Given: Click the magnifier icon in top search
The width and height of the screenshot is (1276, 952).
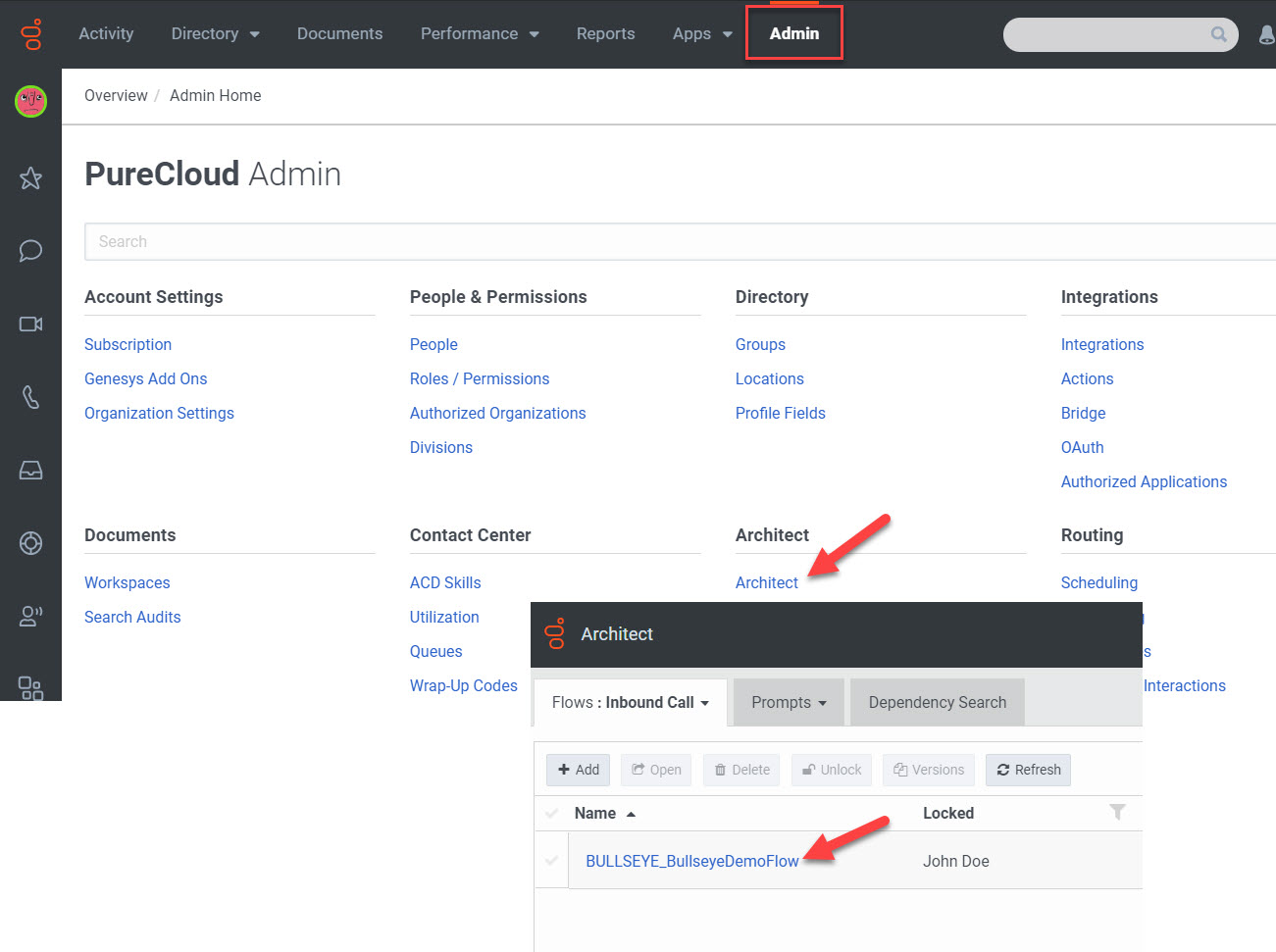Looking at the screenshot, I should pyautogui.click(x=1219, y=34).
